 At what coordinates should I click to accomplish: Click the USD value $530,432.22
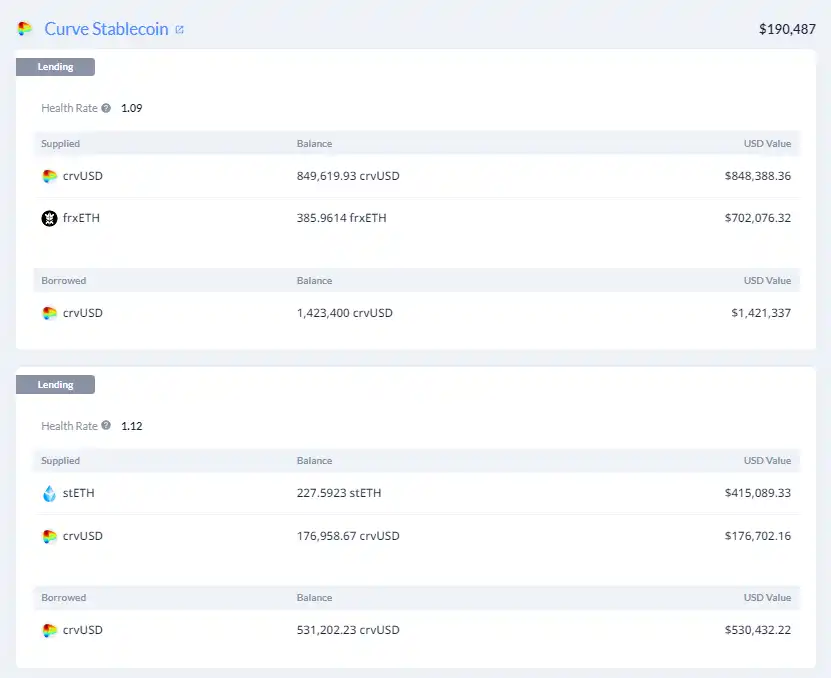(757, 630)
